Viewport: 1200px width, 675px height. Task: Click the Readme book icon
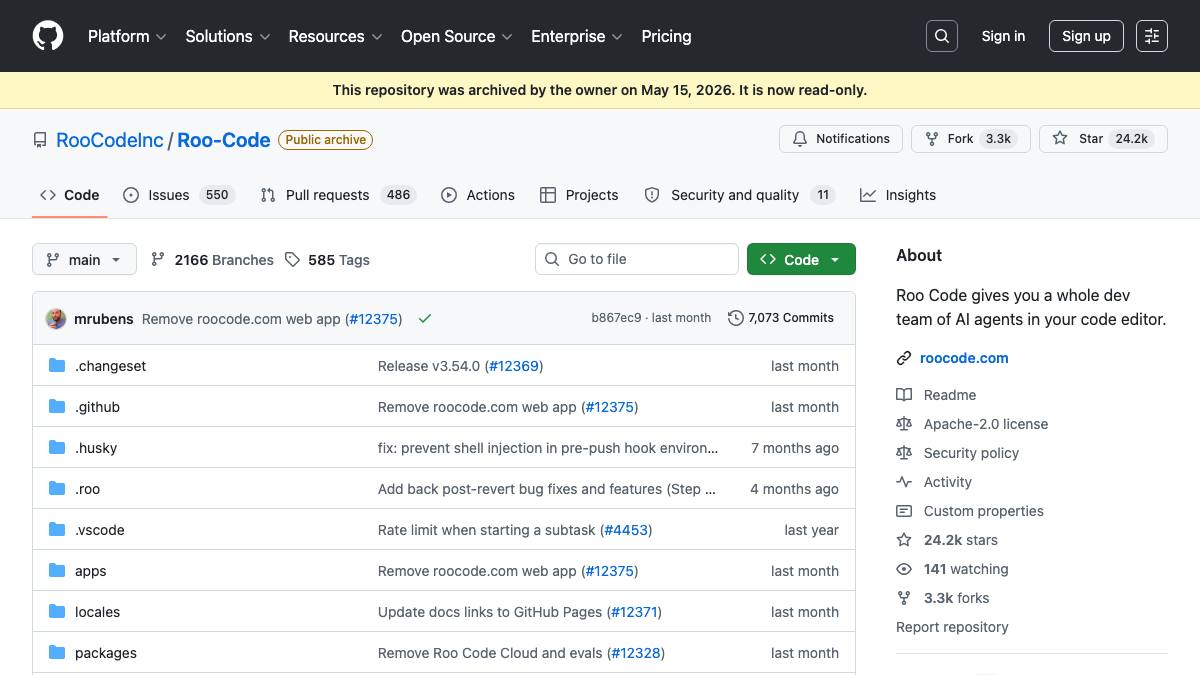click(x=904, y=395)
